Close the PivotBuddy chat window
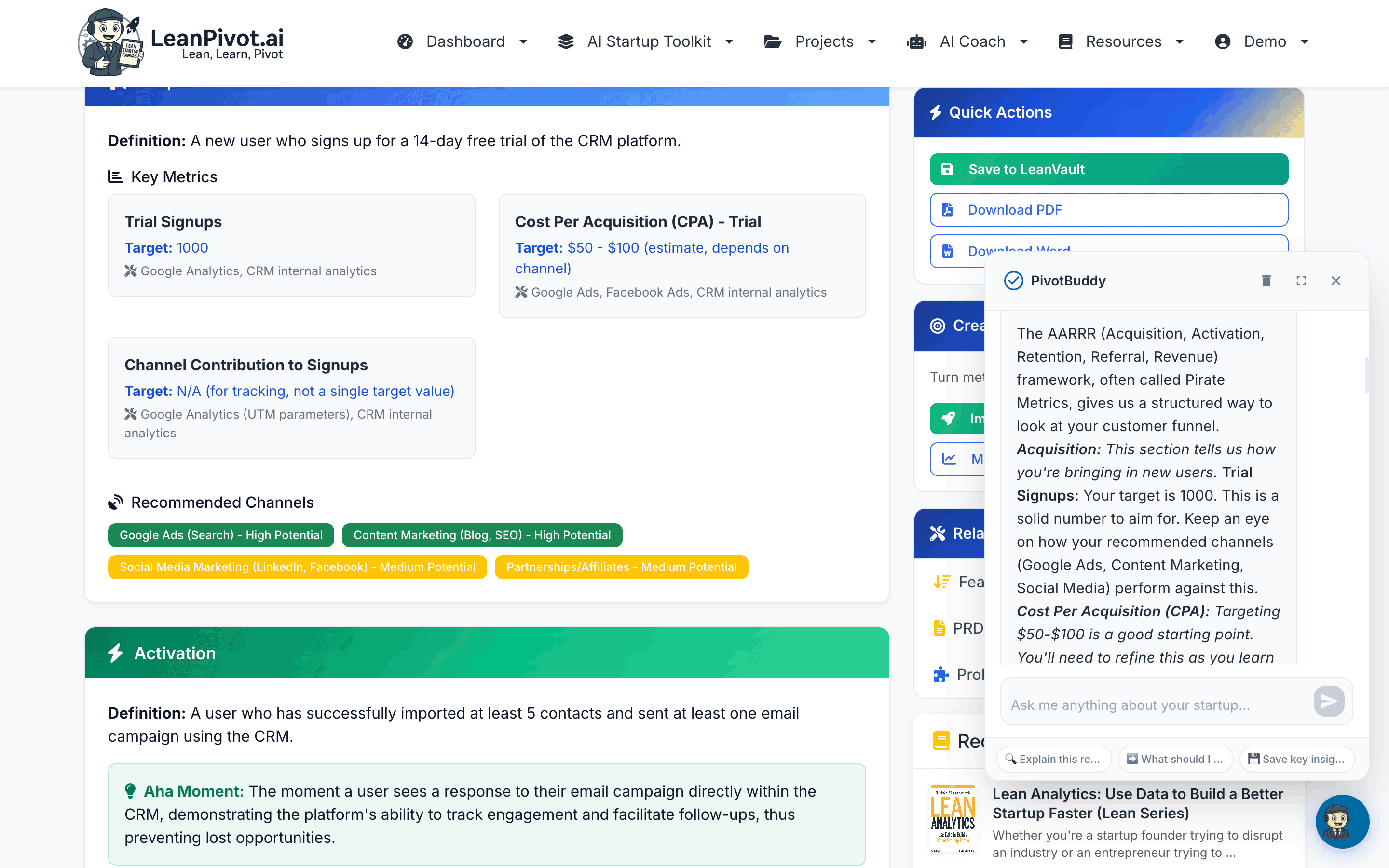The height and width of the screenshot is (868, 1389). click(x=1335, y=281)
